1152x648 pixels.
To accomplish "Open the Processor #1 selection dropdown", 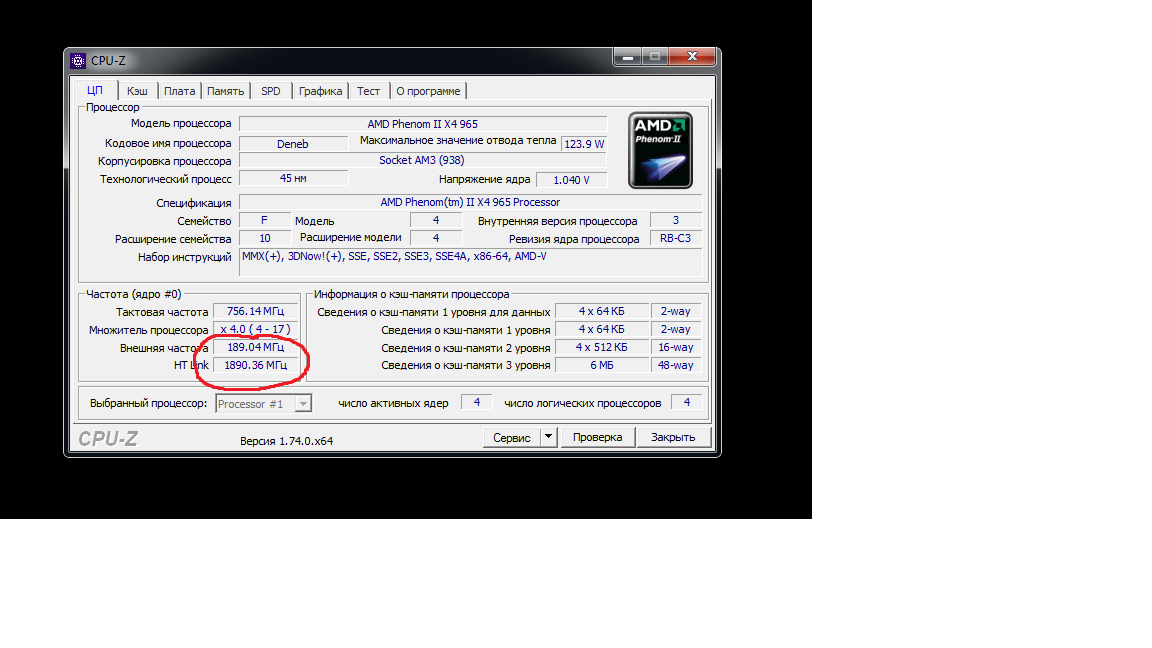I will (303, 403).
